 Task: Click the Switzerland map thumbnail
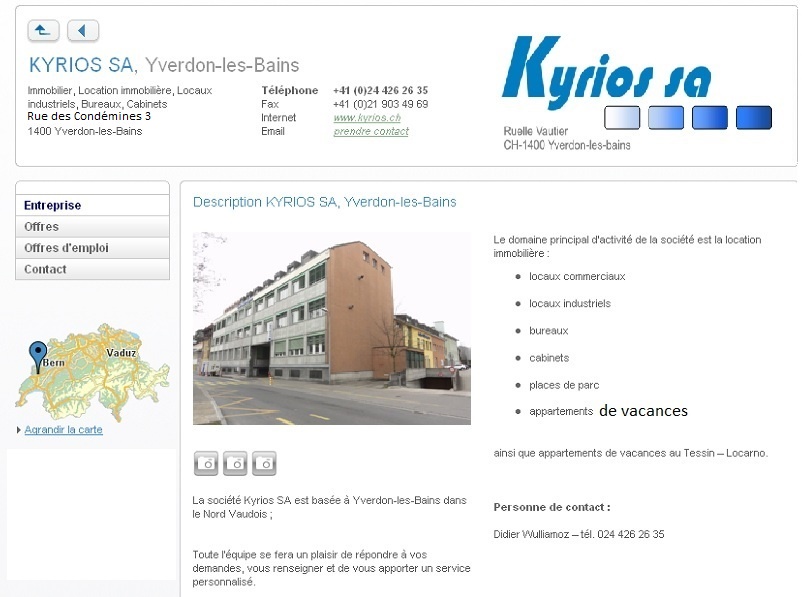tap(92, 372)
